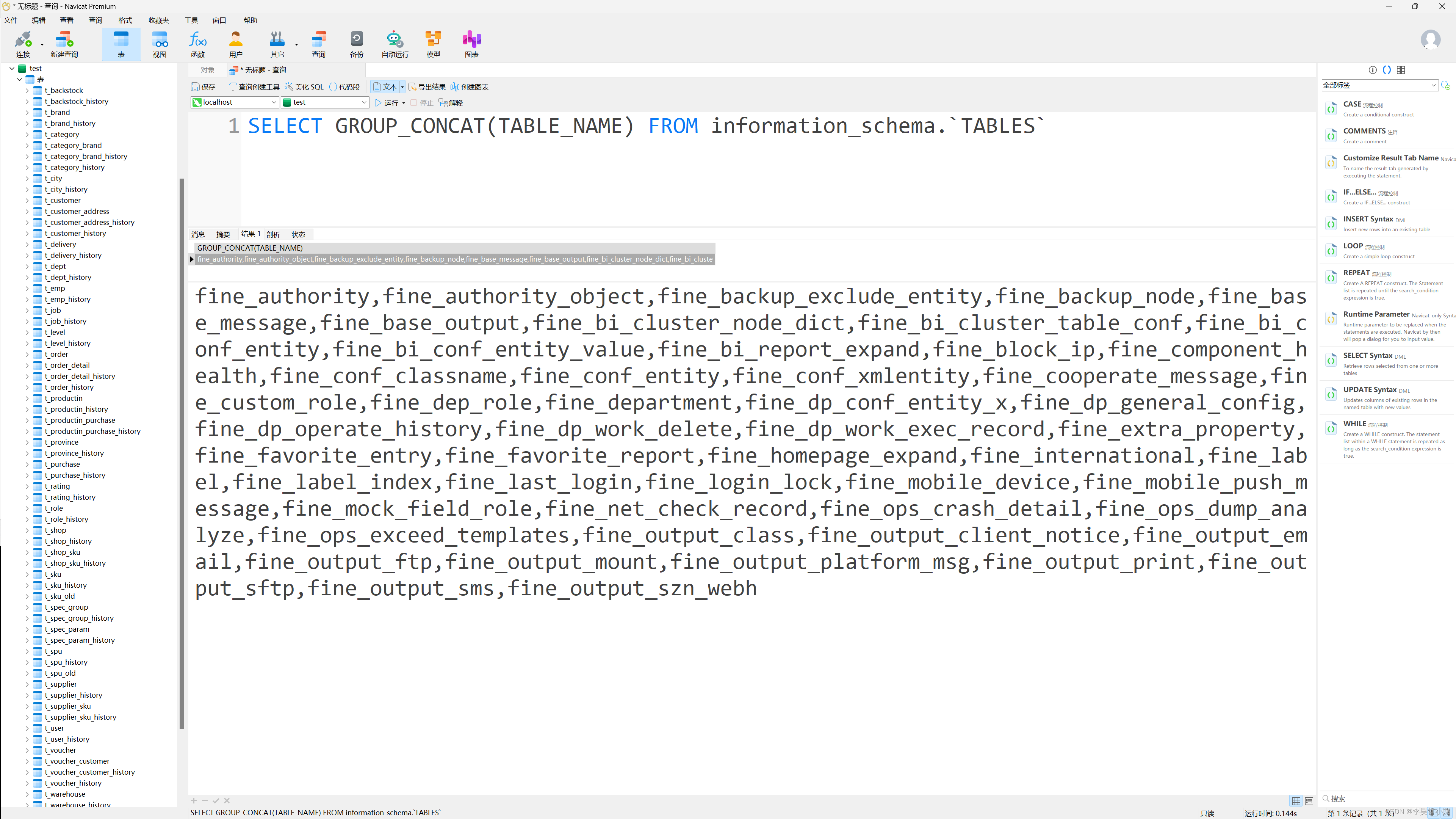This screenshot has height=819, width=1456.
Task: Open the 全部标签 snippet filter dropdown
Action: click(1433, 85)
